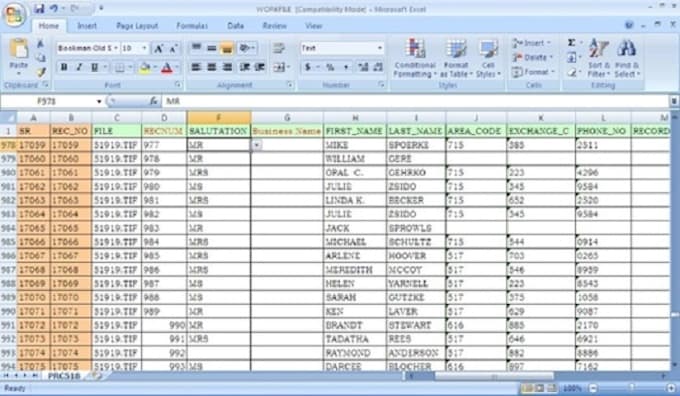Click in the formula bar showing MR
The width and height of the screenshot is (680, 396).
point(415,101)
